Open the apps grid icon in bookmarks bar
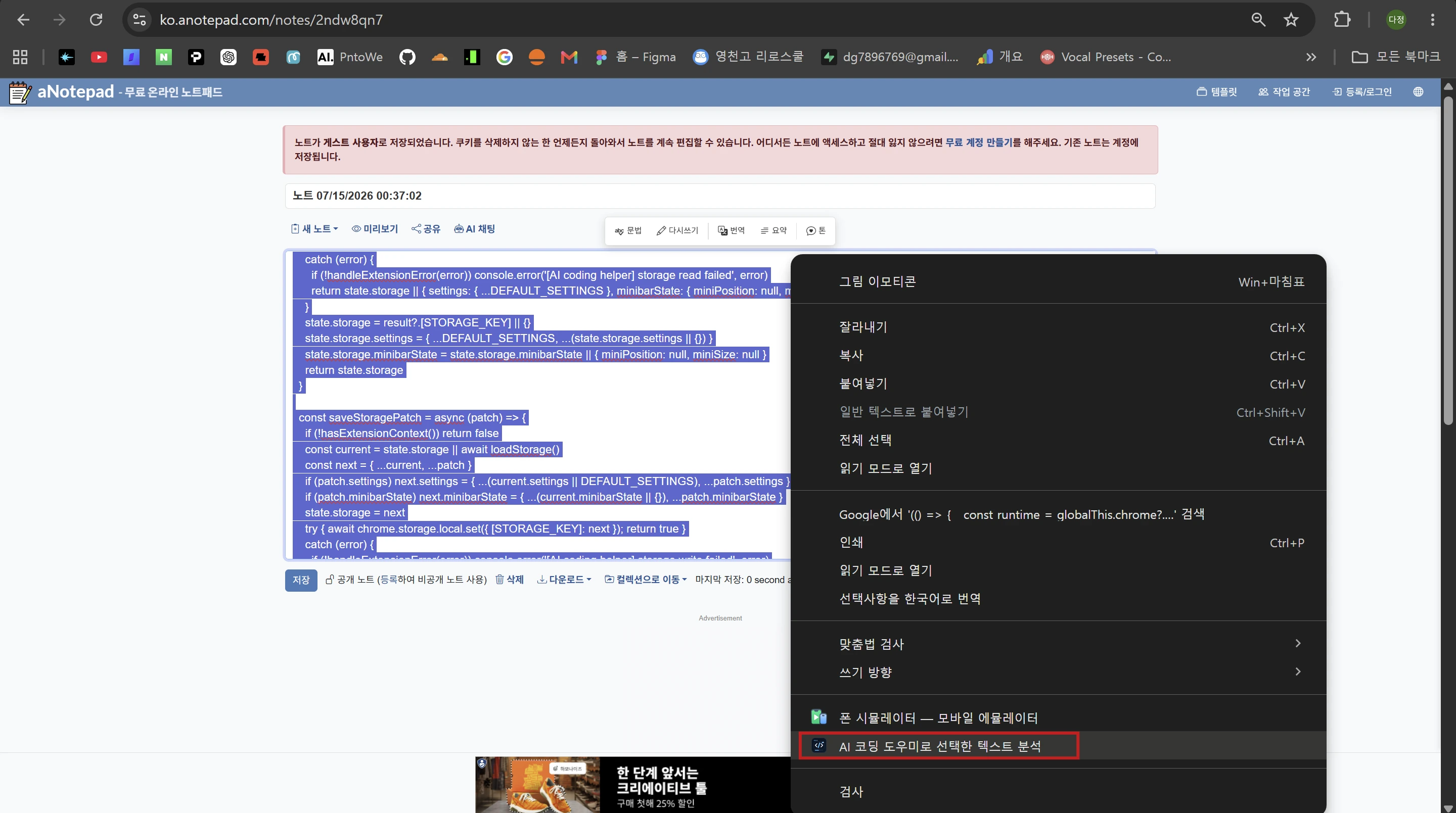 pos(20,57)
